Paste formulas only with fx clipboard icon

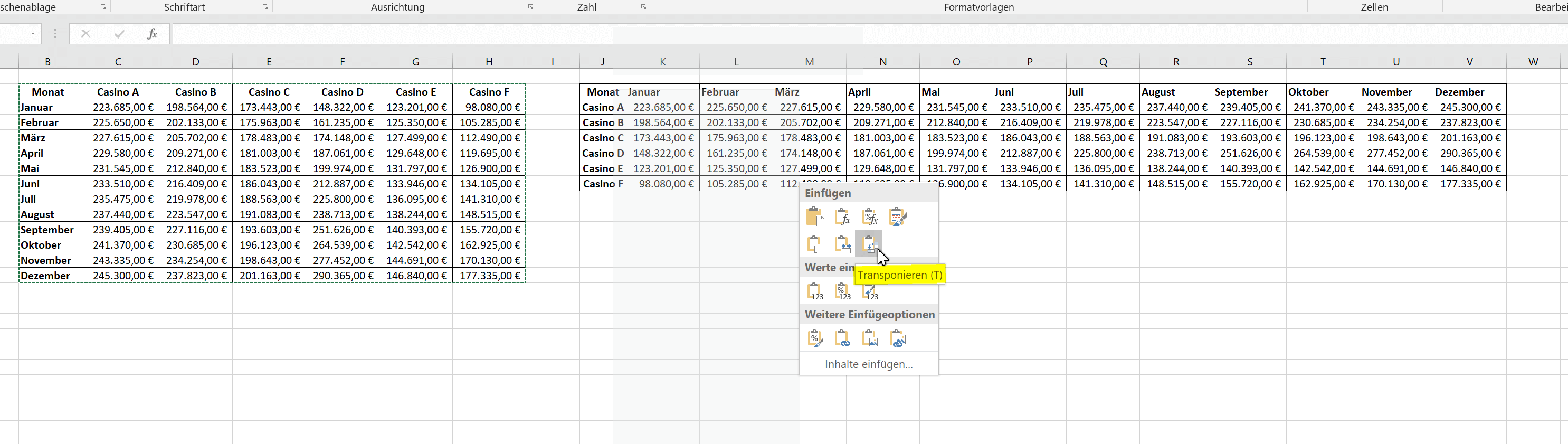(842, 217)
